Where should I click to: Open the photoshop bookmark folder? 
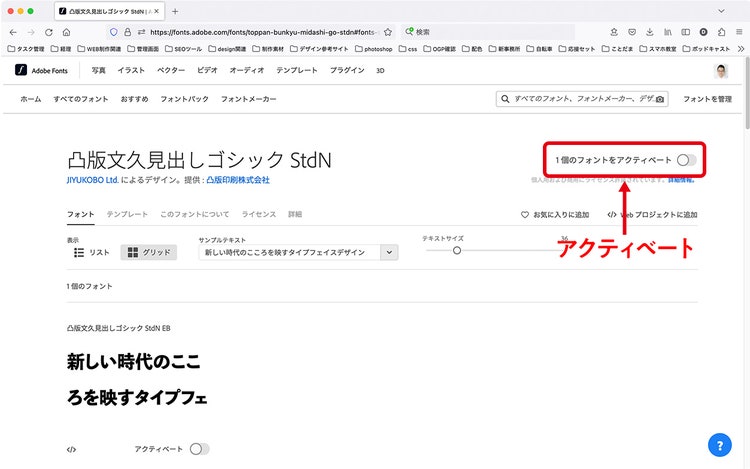[x=374, y=49]
